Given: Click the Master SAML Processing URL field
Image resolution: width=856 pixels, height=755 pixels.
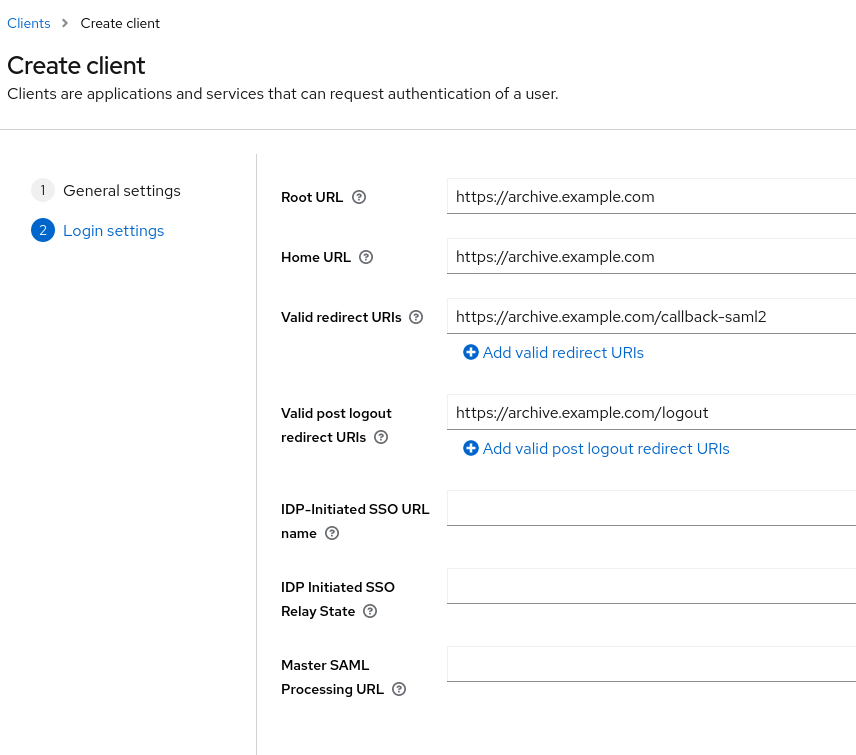Looking at the screenshot, I should [x=650, y=665].
